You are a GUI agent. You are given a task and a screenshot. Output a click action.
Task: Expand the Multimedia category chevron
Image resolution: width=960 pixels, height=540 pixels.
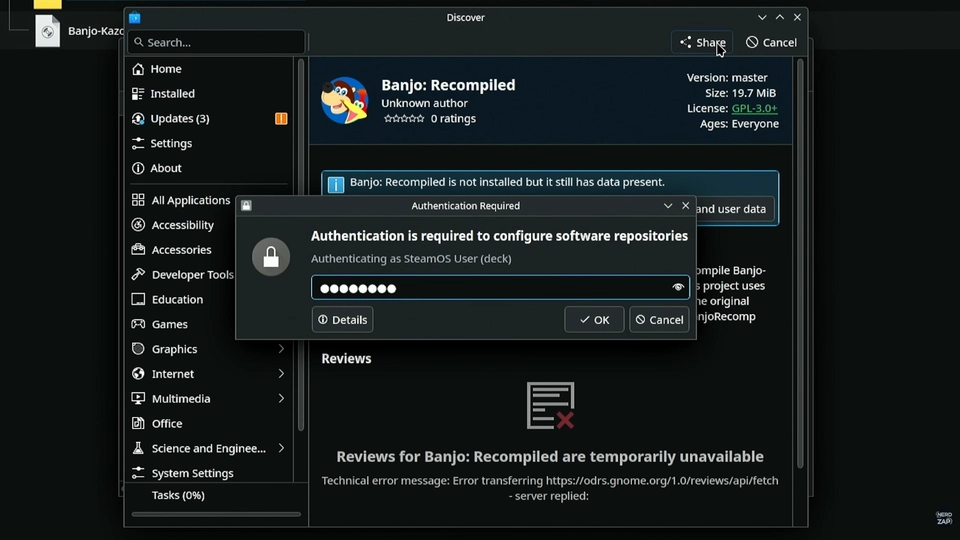pyautogui.click(x=281, y=399)
